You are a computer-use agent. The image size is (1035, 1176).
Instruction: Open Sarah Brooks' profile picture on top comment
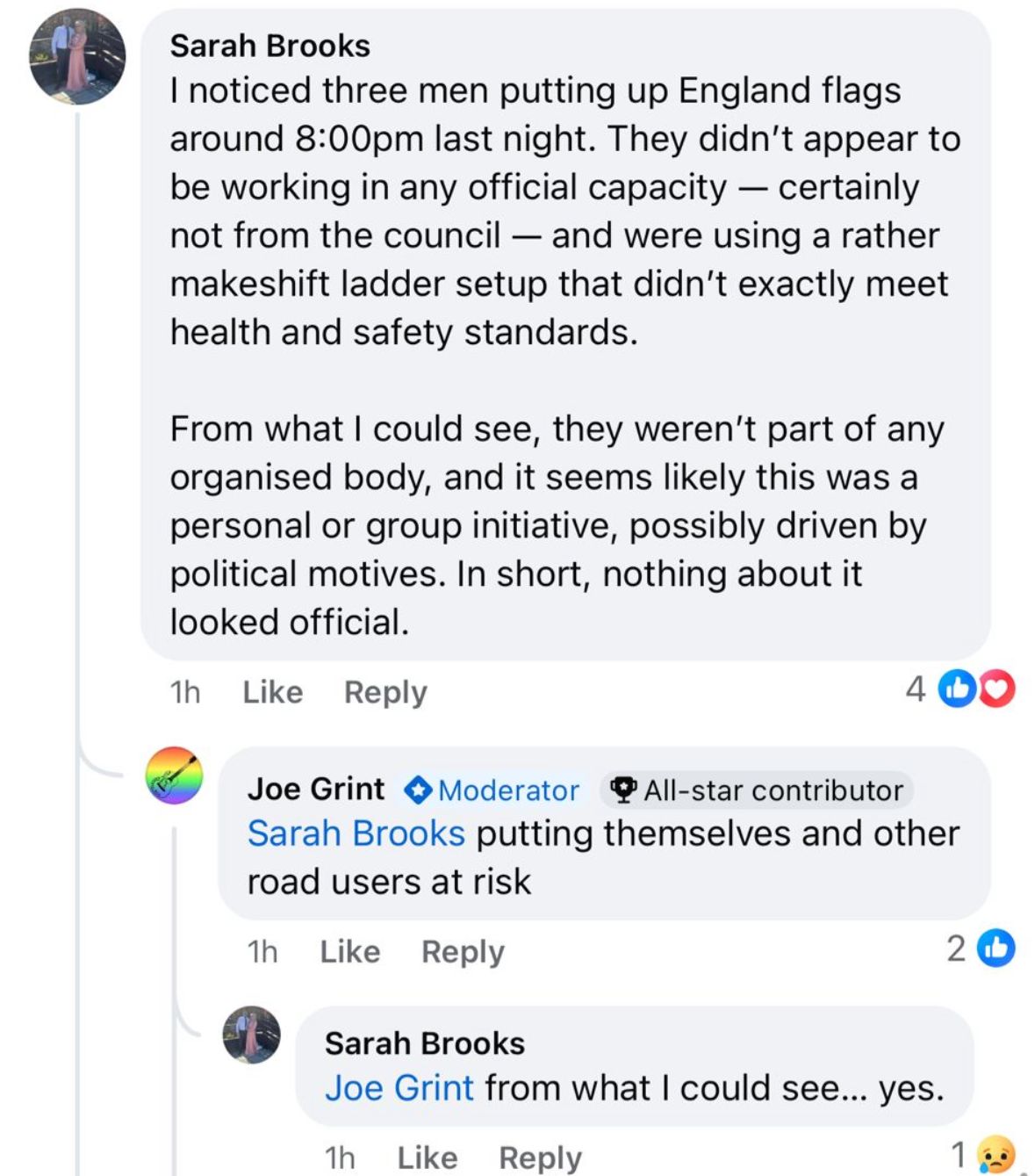tap(77, 57)
